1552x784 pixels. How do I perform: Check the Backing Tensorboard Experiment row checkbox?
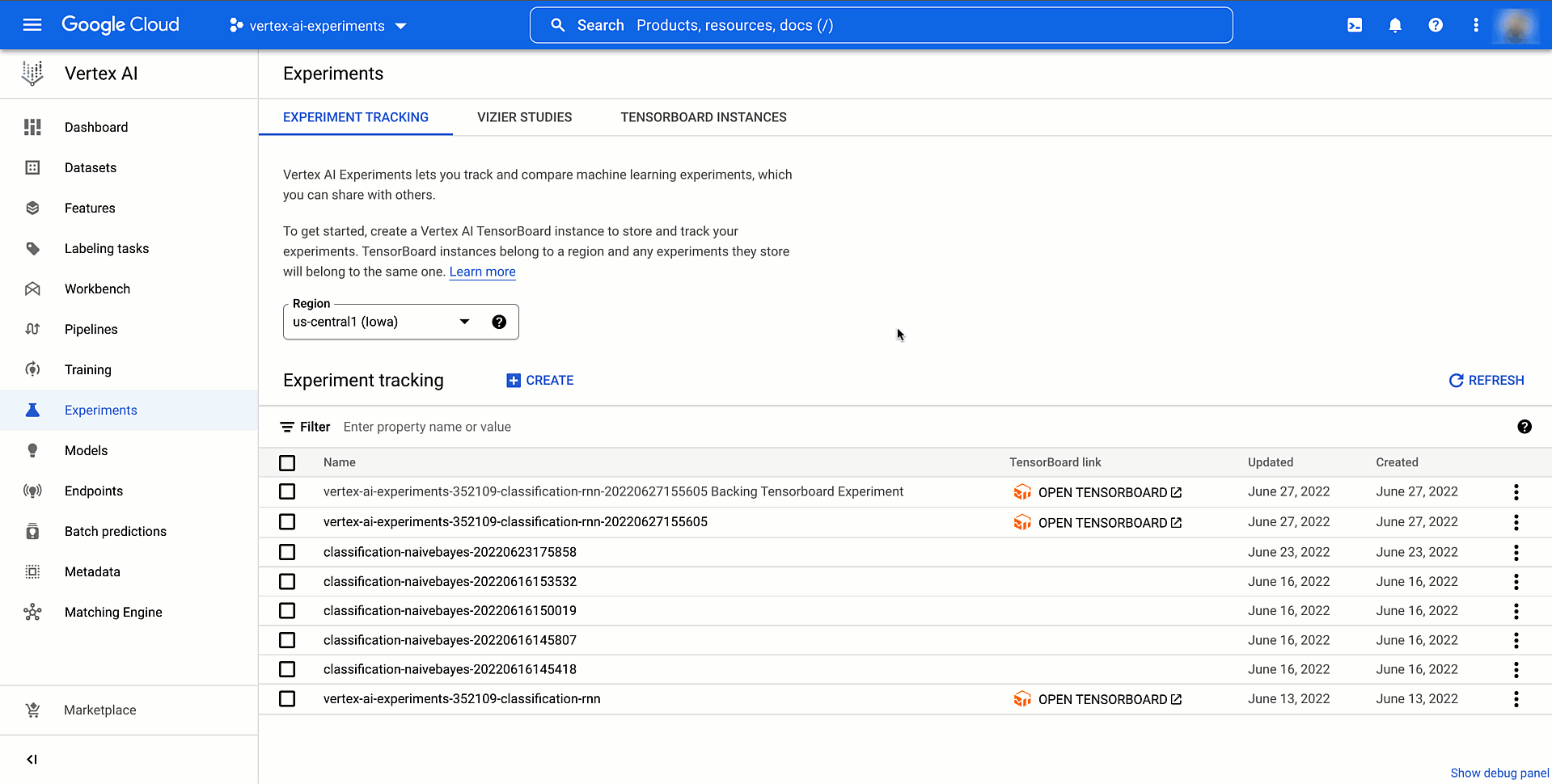coord(287,491)
